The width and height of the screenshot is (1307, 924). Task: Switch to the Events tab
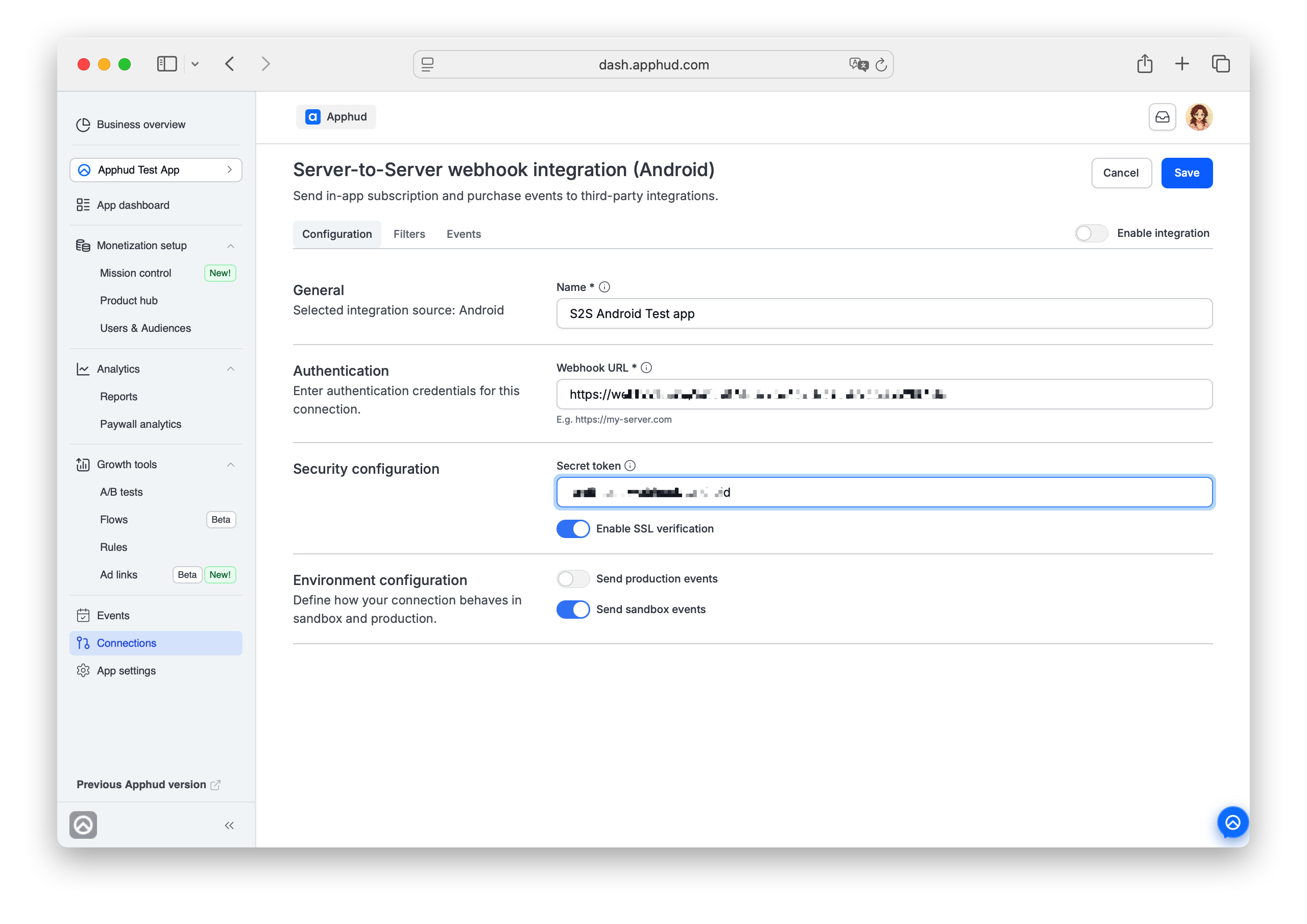(x=464, y=234)
